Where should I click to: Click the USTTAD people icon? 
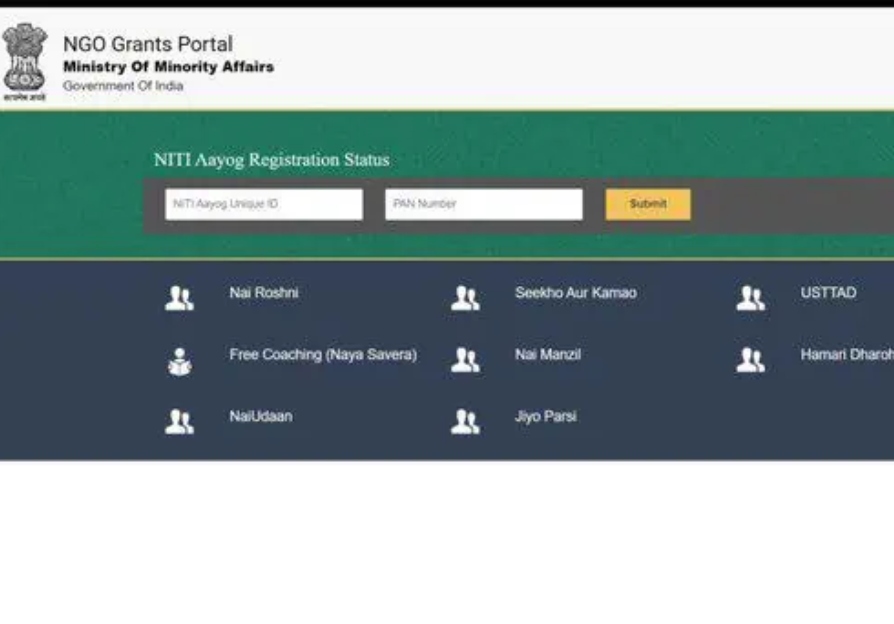click(x=750, y=298)
